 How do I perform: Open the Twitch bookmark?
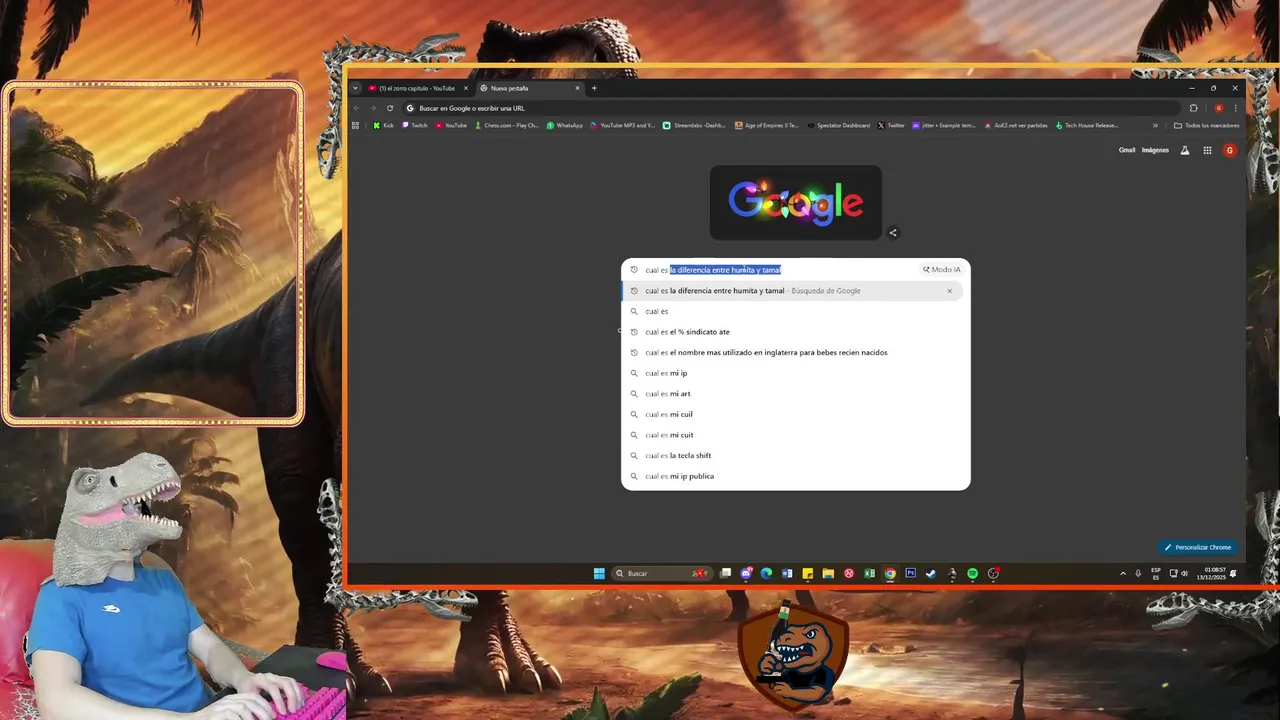[413, 125]
